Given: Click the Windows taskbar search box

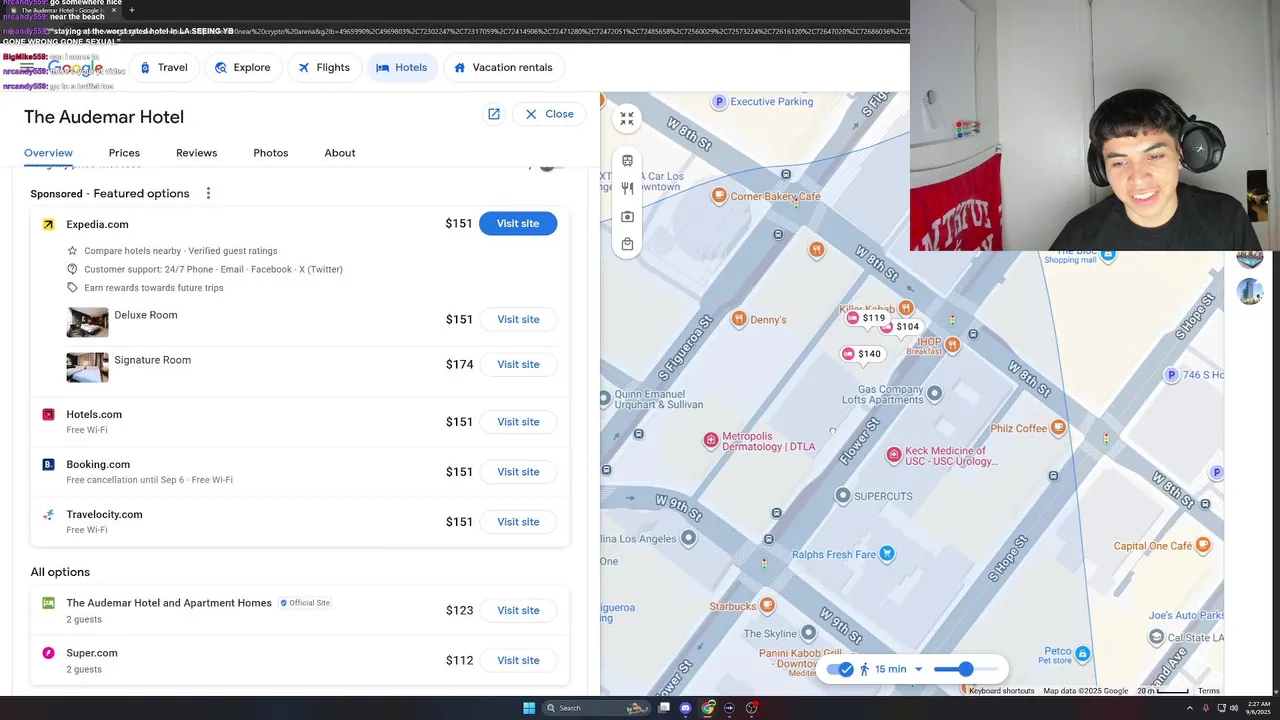Looking at the screenshot, I should point(596,708).
